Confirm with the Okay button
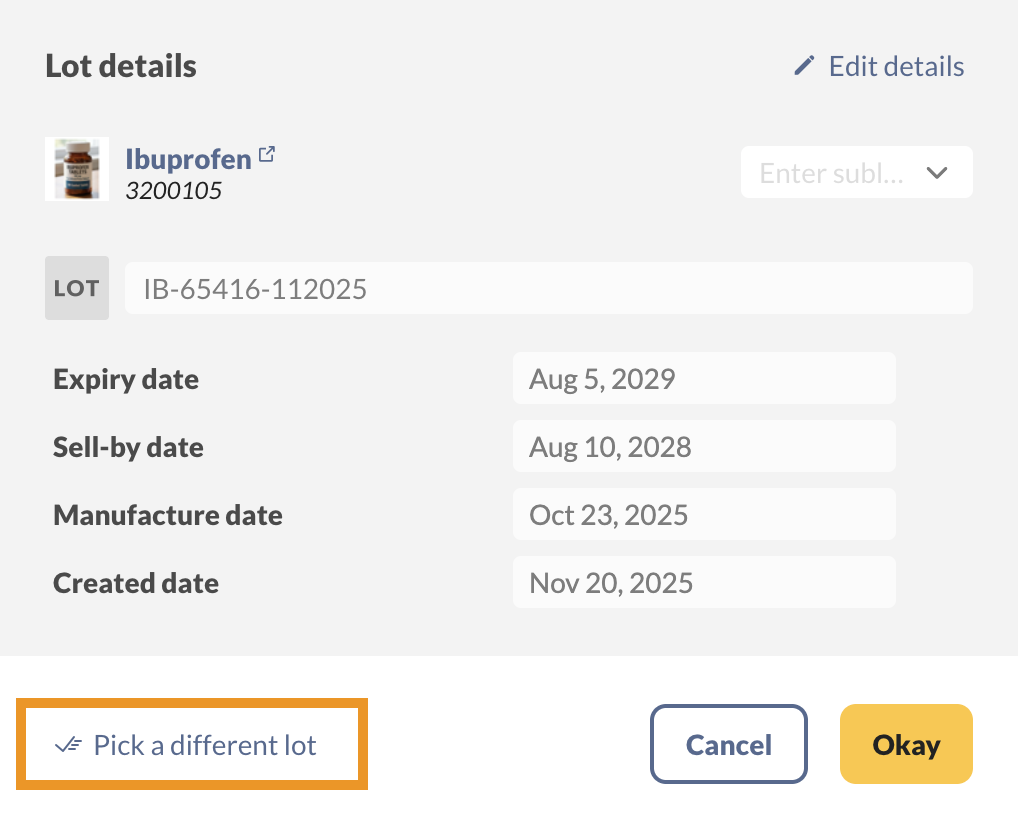 click(906, 744)
